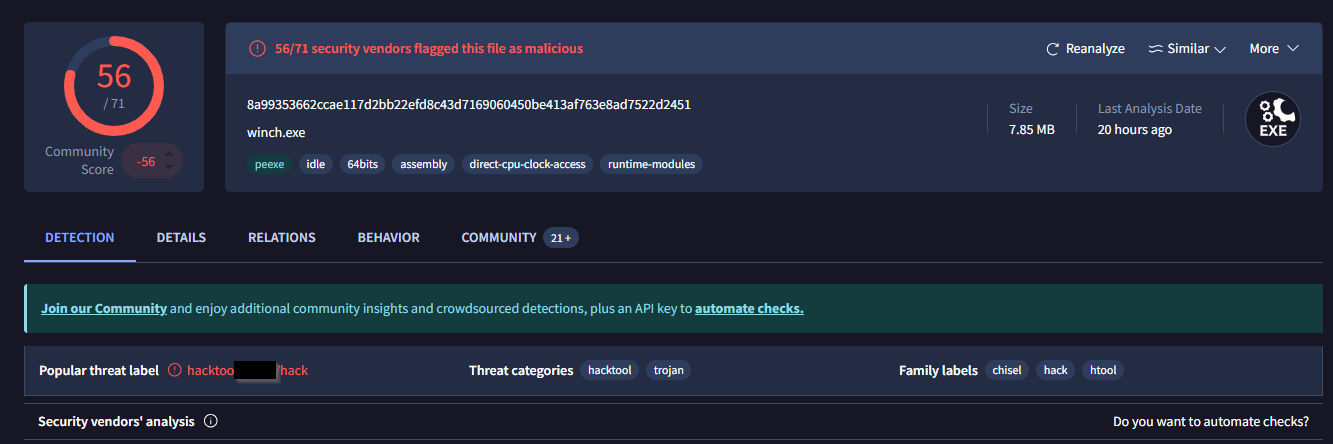Click the alert icon next to Popular threat label
The image size is (1333, 444).
175,370
